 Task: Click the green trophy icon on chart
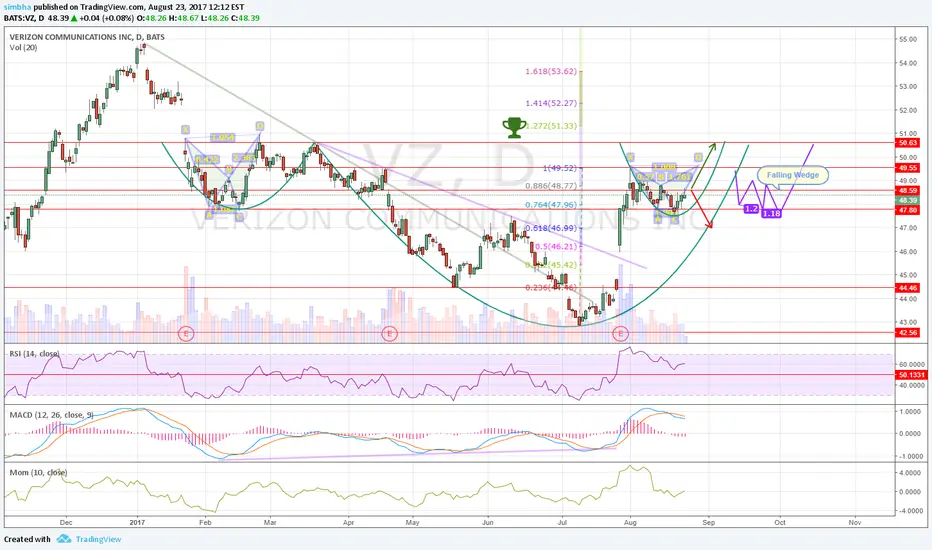(514, 127)
